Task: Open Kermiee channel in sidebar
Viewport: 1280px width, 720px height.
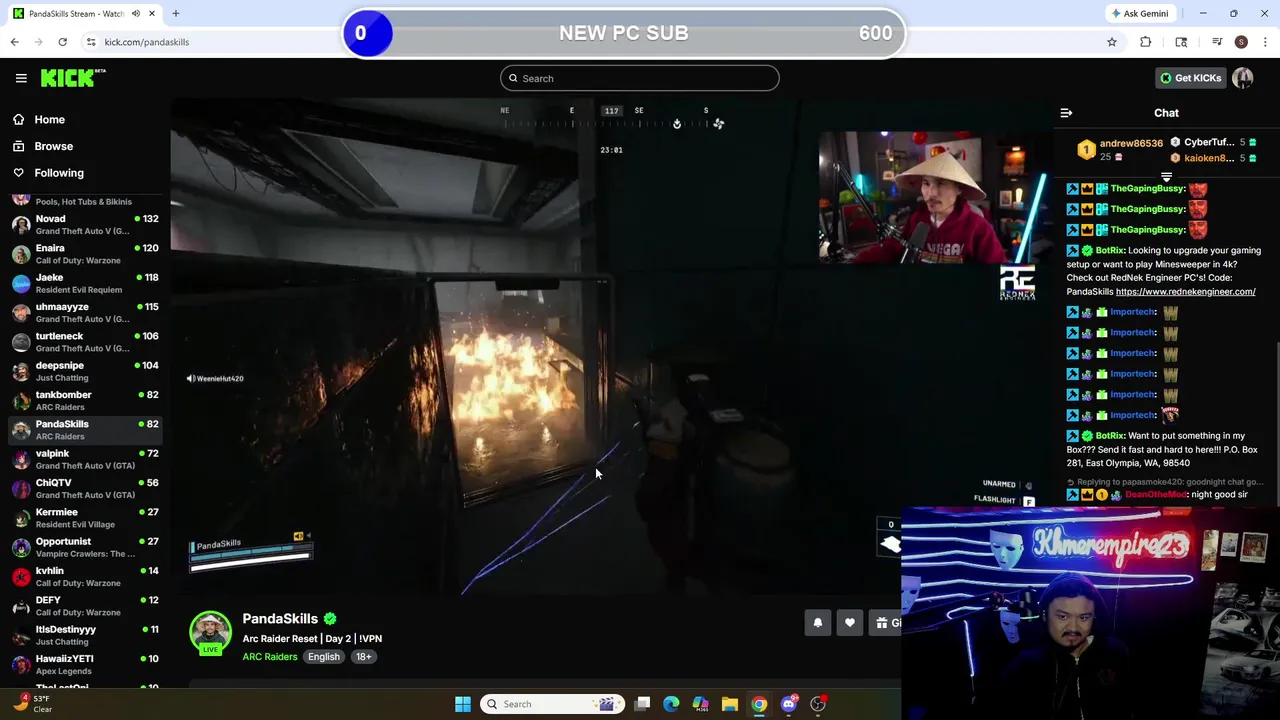Action: pyautogui.click(x=85, y=518)
